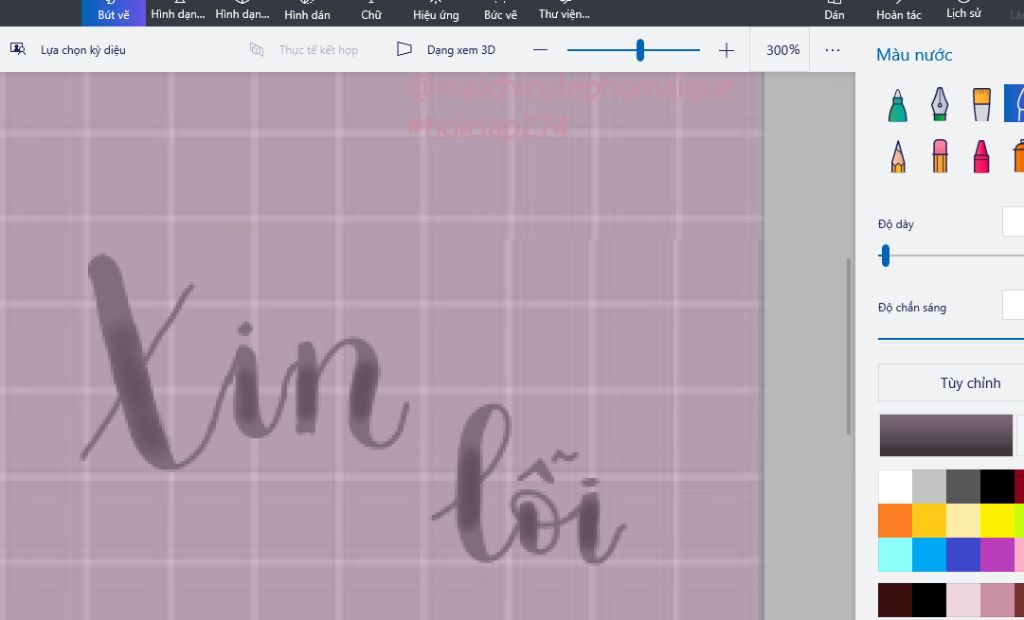Click the Thực tế kết hợp label
Screen dimensions: 1024x620
point(318,50)
